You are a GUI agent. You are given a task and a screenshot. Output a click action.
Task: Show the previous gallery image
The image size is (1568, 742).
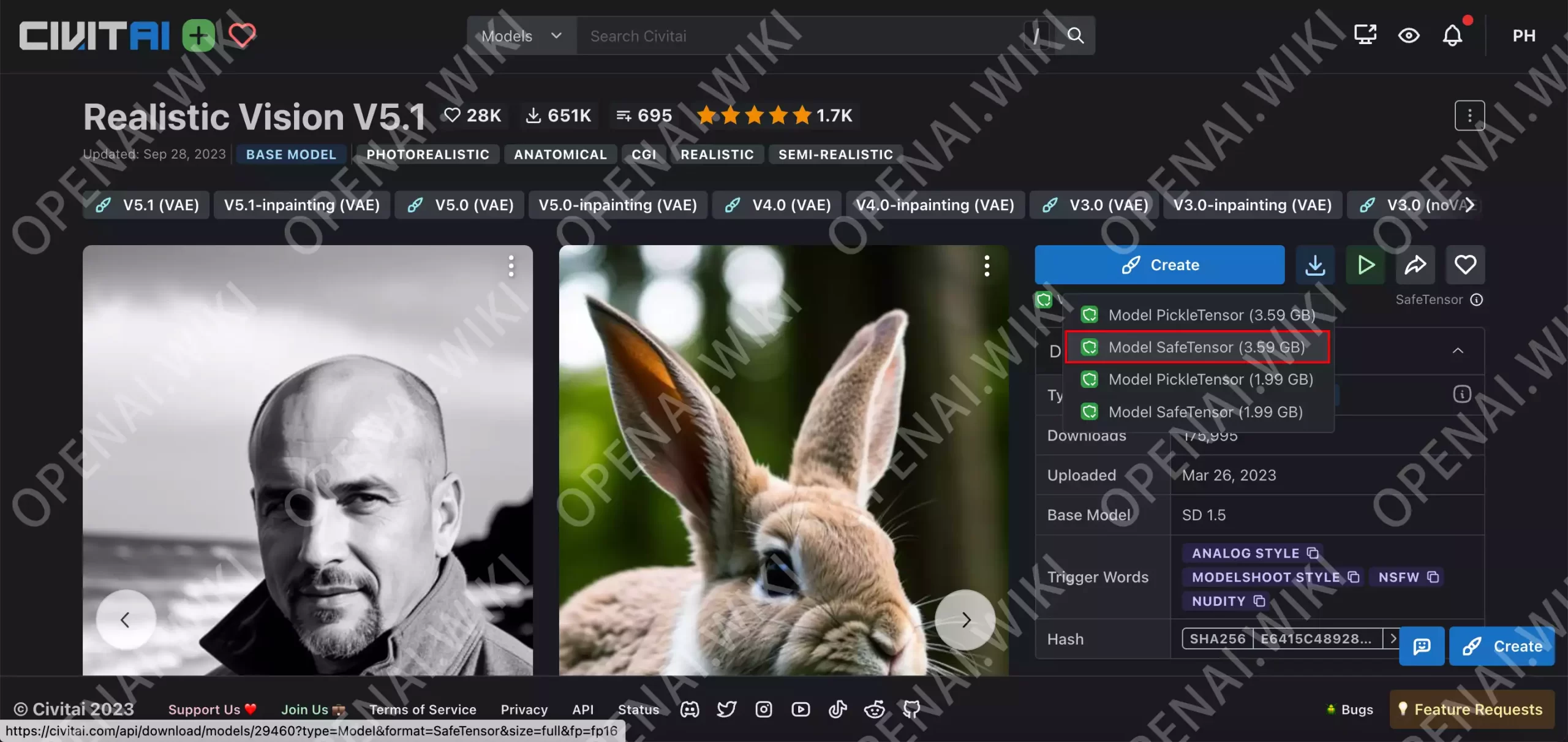click(126, 619)
